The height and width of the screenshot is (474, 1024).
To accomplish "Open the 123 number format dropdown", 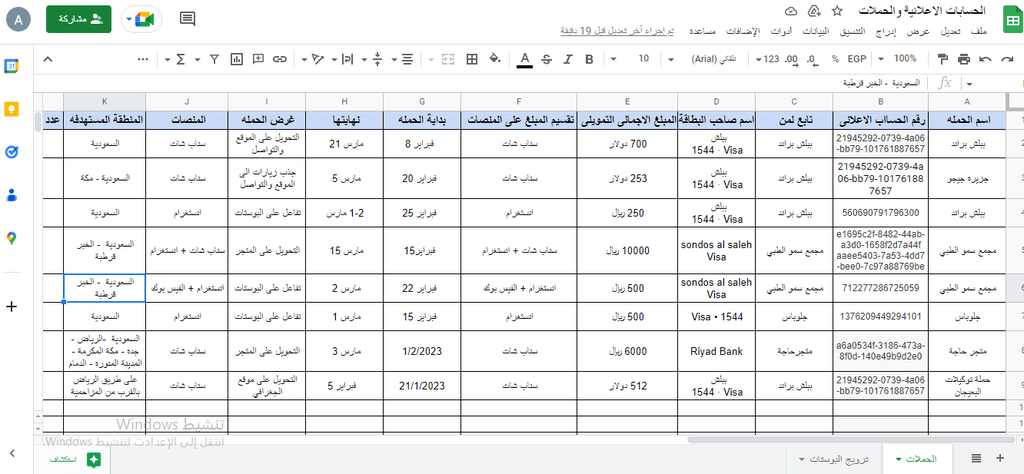I will pyautogui.click(x=767, y=59).
